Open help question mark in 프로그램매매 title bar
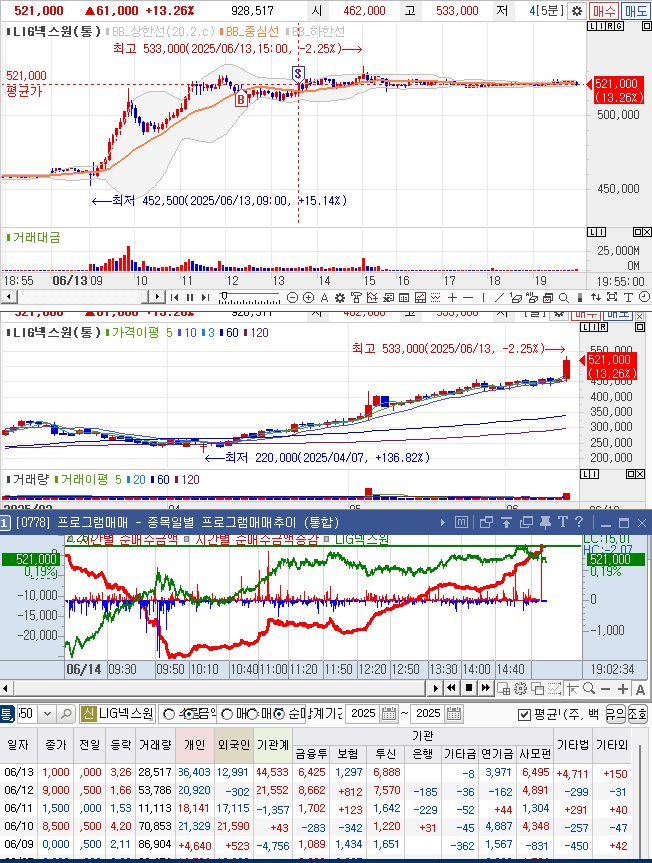The image size is (652, 863). [578, 522]
